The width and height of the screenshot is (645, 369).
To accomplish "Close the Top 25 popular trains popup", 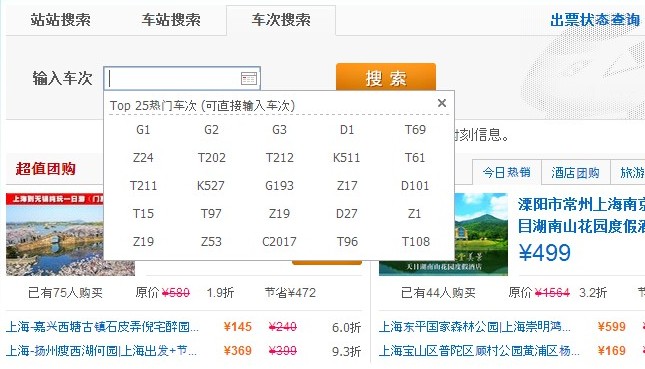I will (x=442, y=103).
